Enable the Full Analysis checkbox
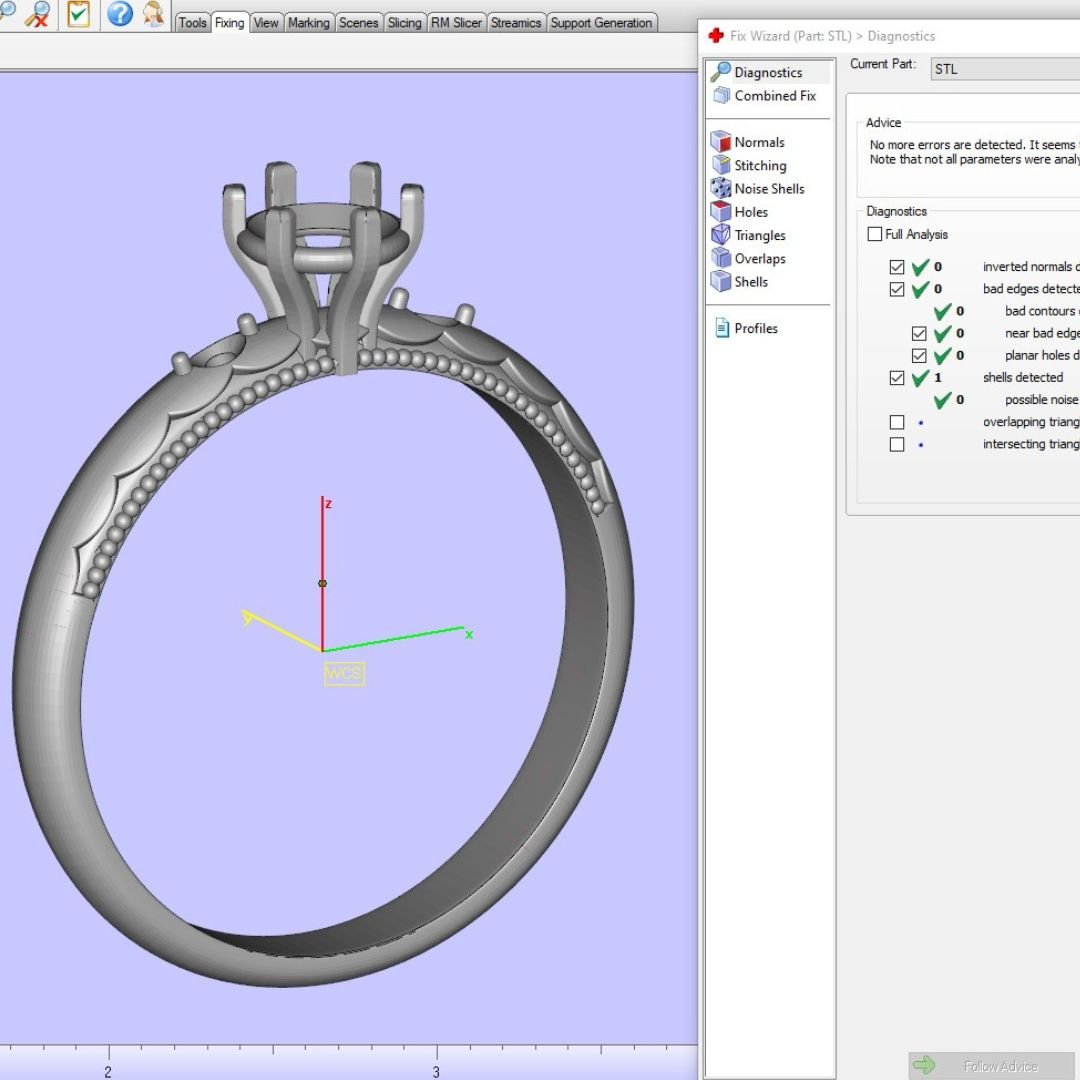 coord(875,234)
